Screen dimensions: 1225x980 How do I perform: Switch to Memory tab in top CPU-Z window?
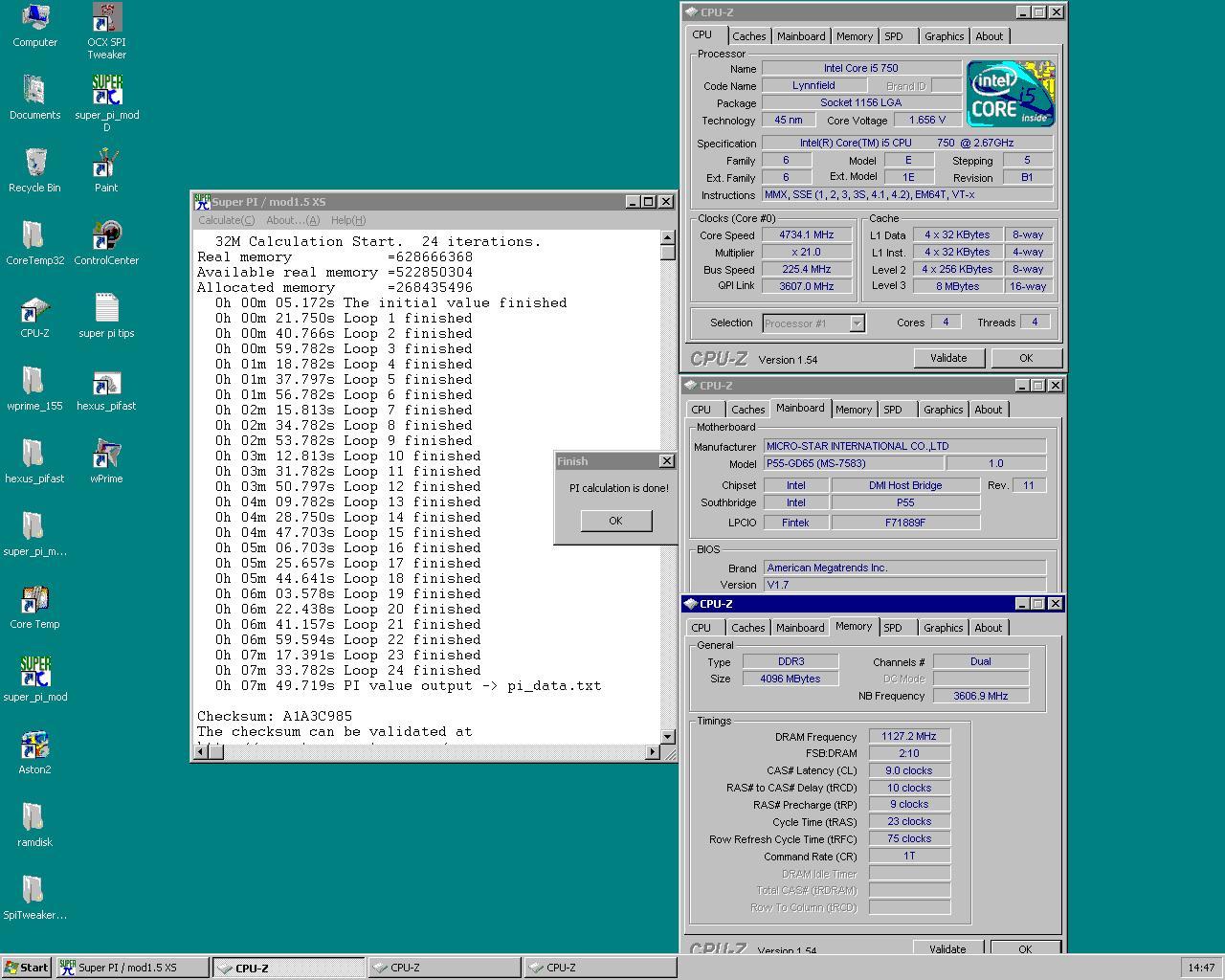pyautogui.click(x=854, y=36)
